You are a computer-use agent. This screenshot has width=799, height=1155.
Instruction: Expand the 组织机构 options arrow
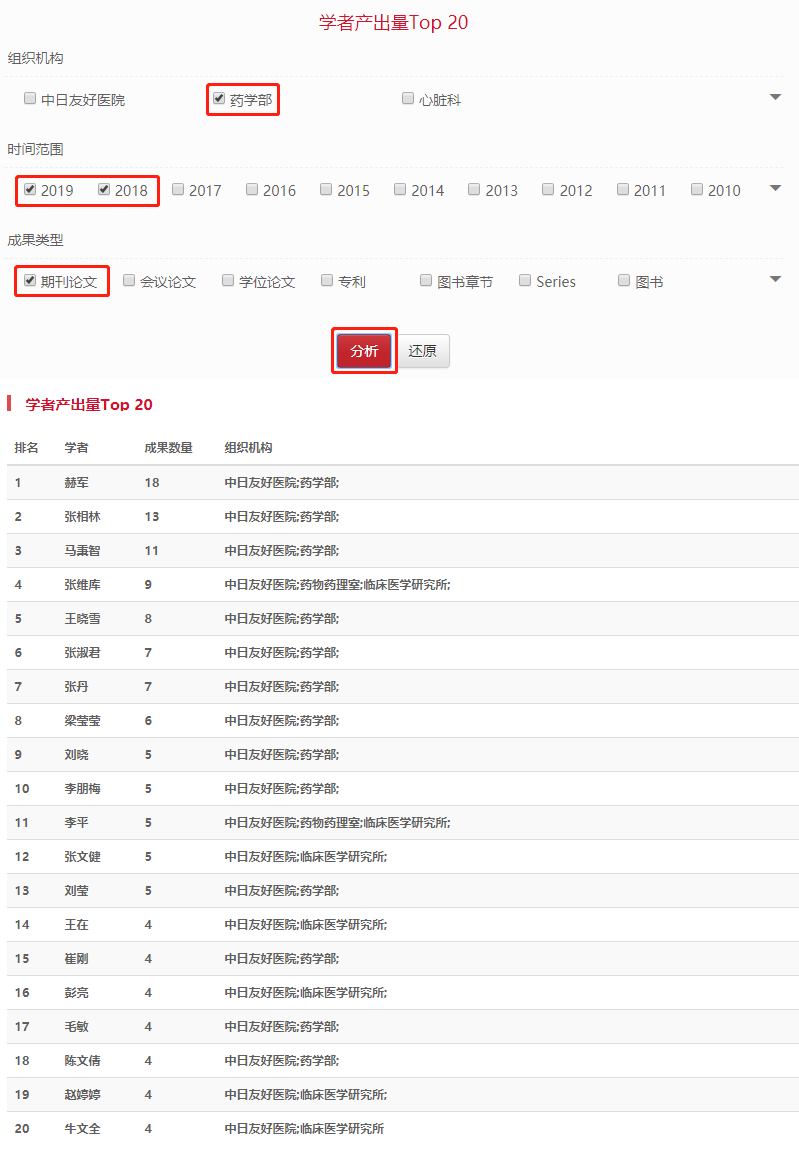coord(775,97)
